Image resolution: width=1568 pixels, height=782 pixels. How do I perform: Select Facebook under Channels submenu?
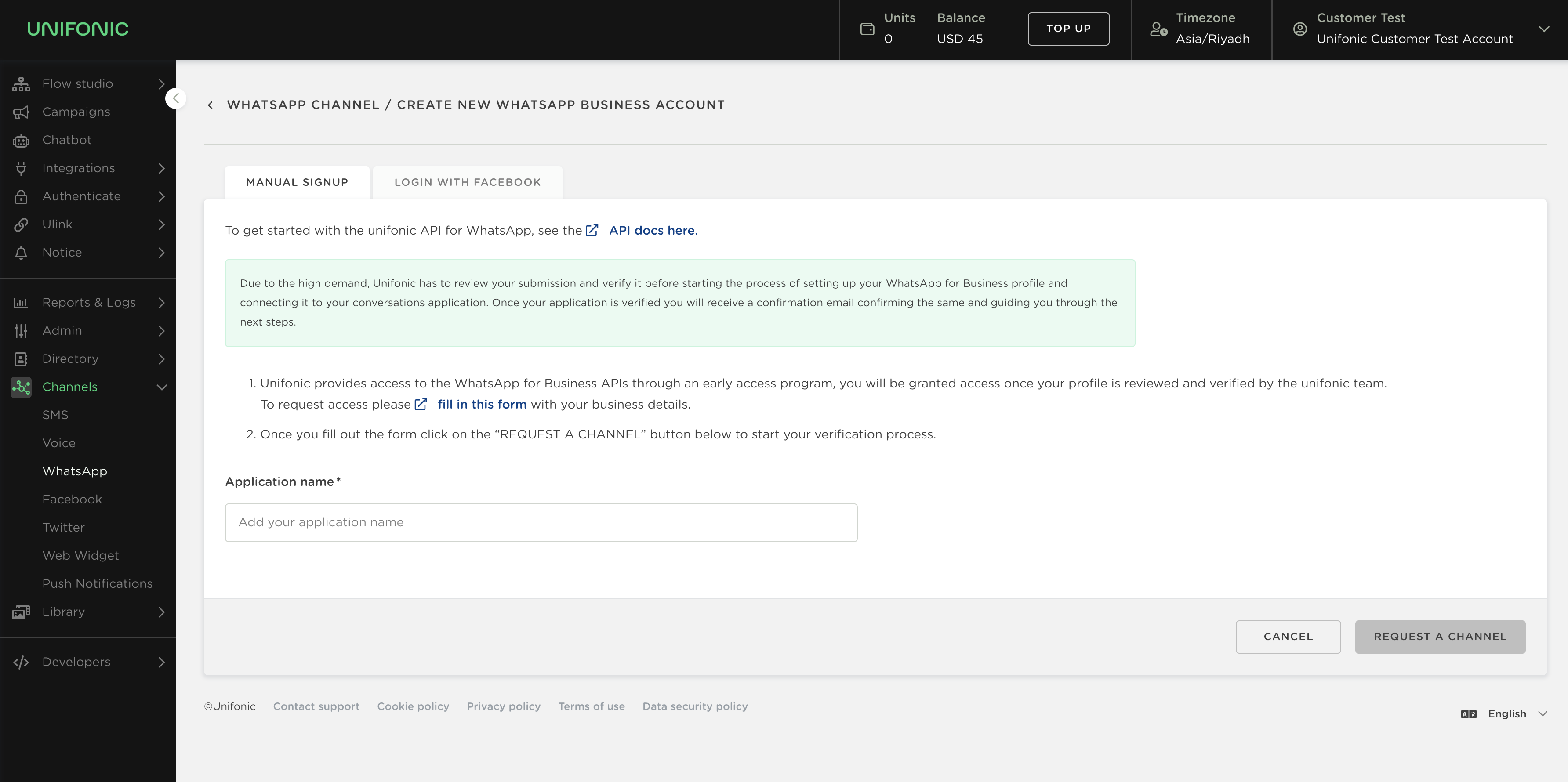72,500
